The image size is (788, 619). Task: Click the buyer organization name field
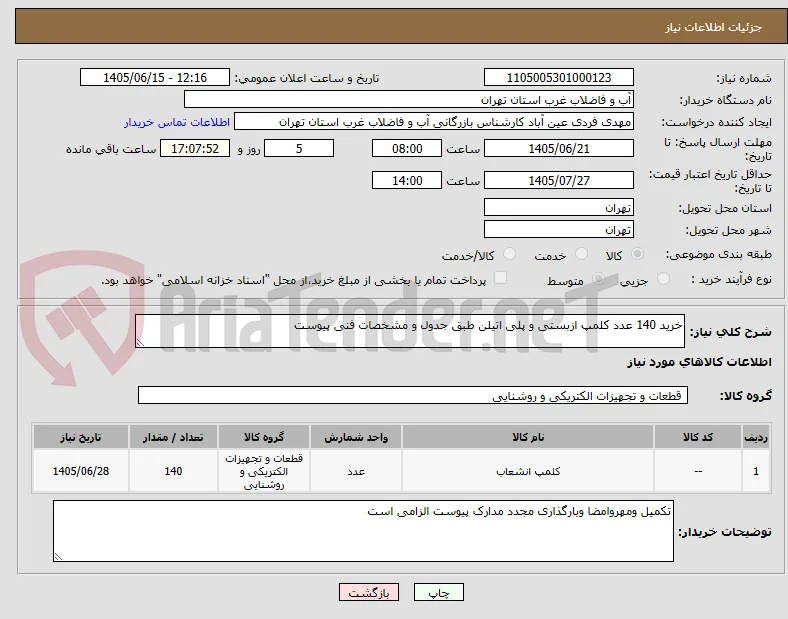409,99
